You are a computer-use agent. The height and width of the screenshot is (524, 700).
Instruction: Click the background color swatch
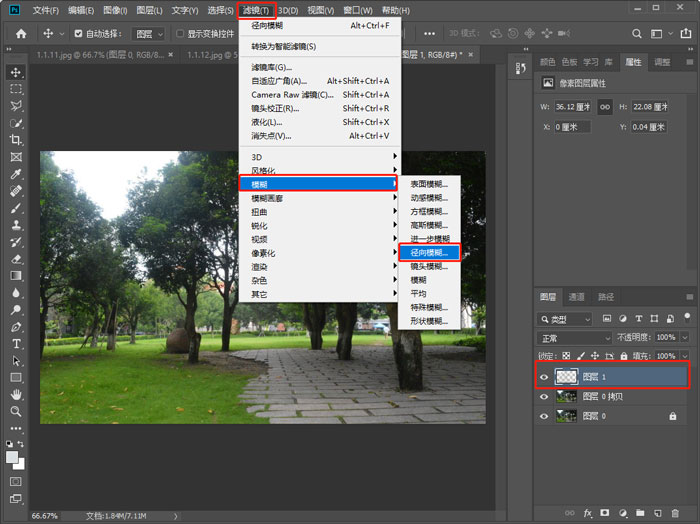click(21, 466)
